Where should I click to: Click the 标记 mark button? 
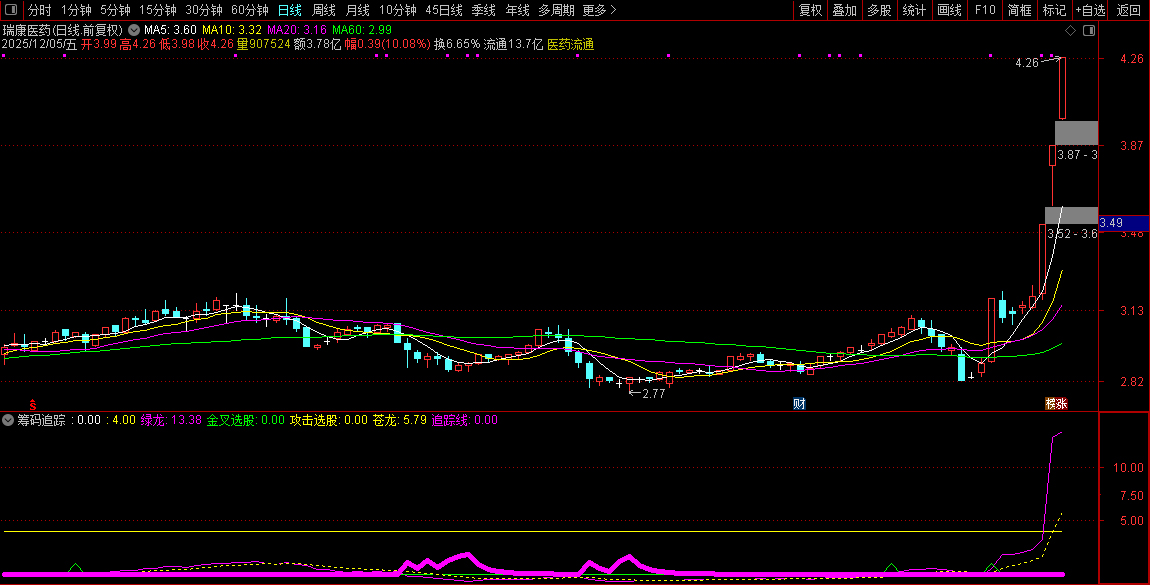[x=1054, y=10]
